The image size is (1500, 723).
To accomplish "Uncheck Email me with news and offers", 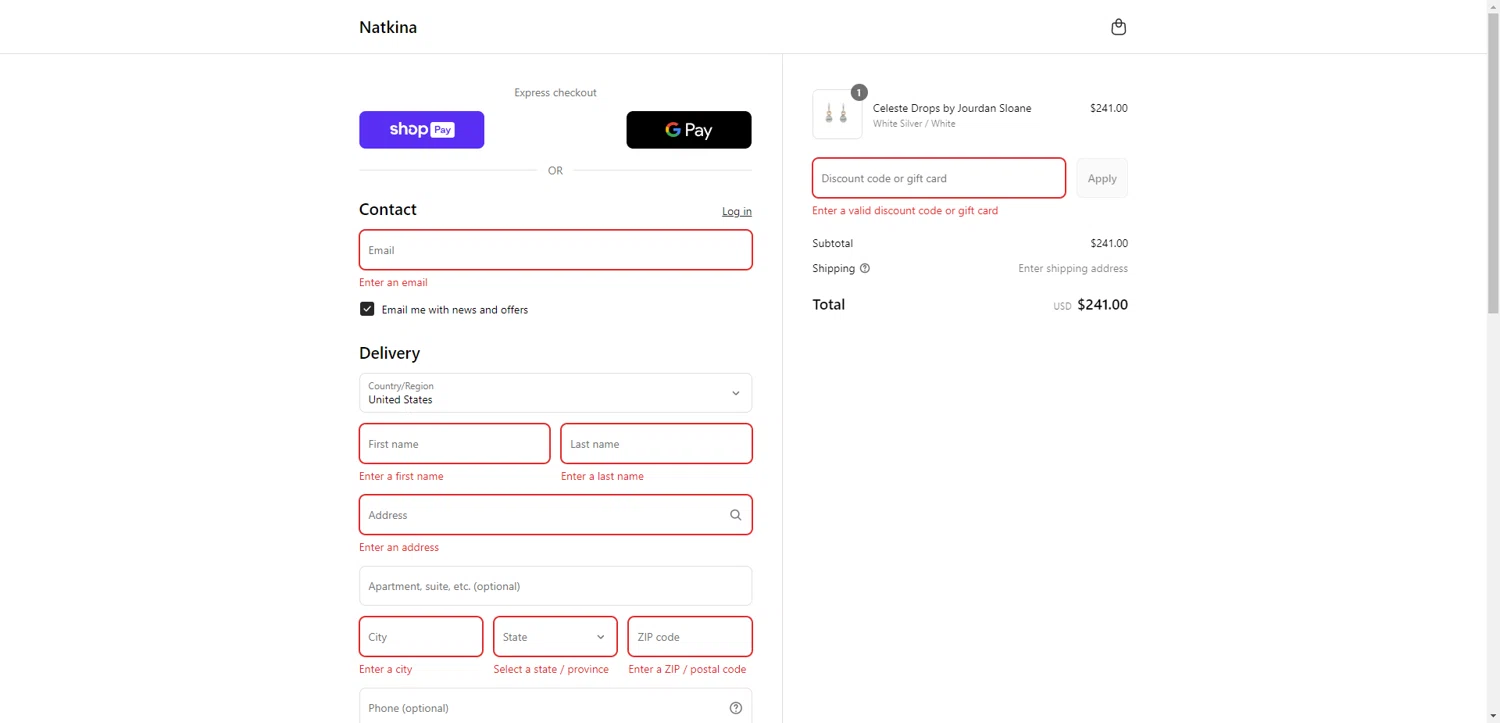I will [367, 309].
